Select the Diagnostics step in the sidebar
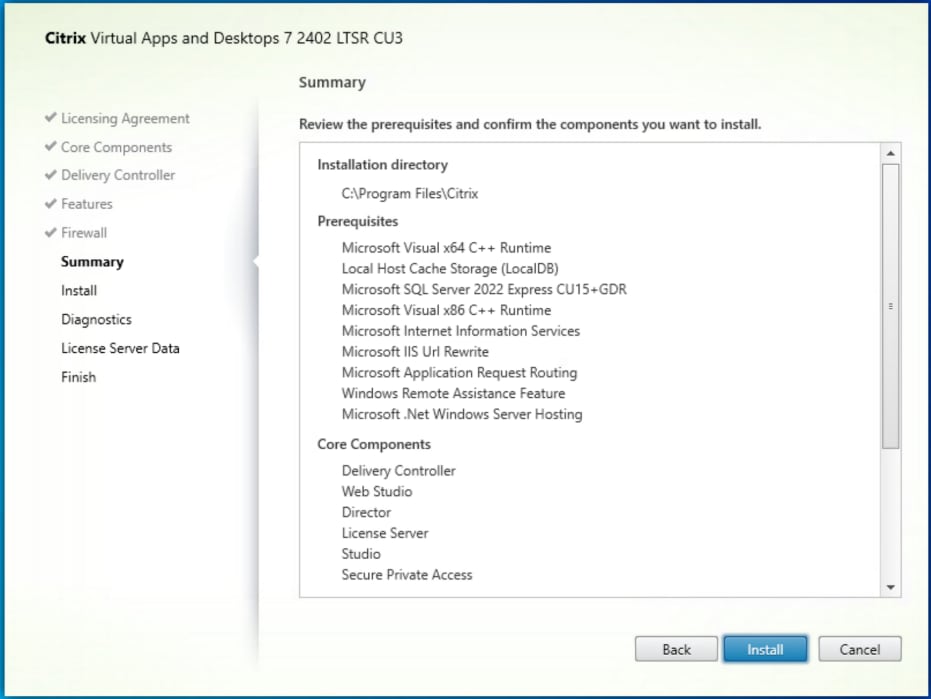Viewport: 931px width, 699px height. pos(96,320)
